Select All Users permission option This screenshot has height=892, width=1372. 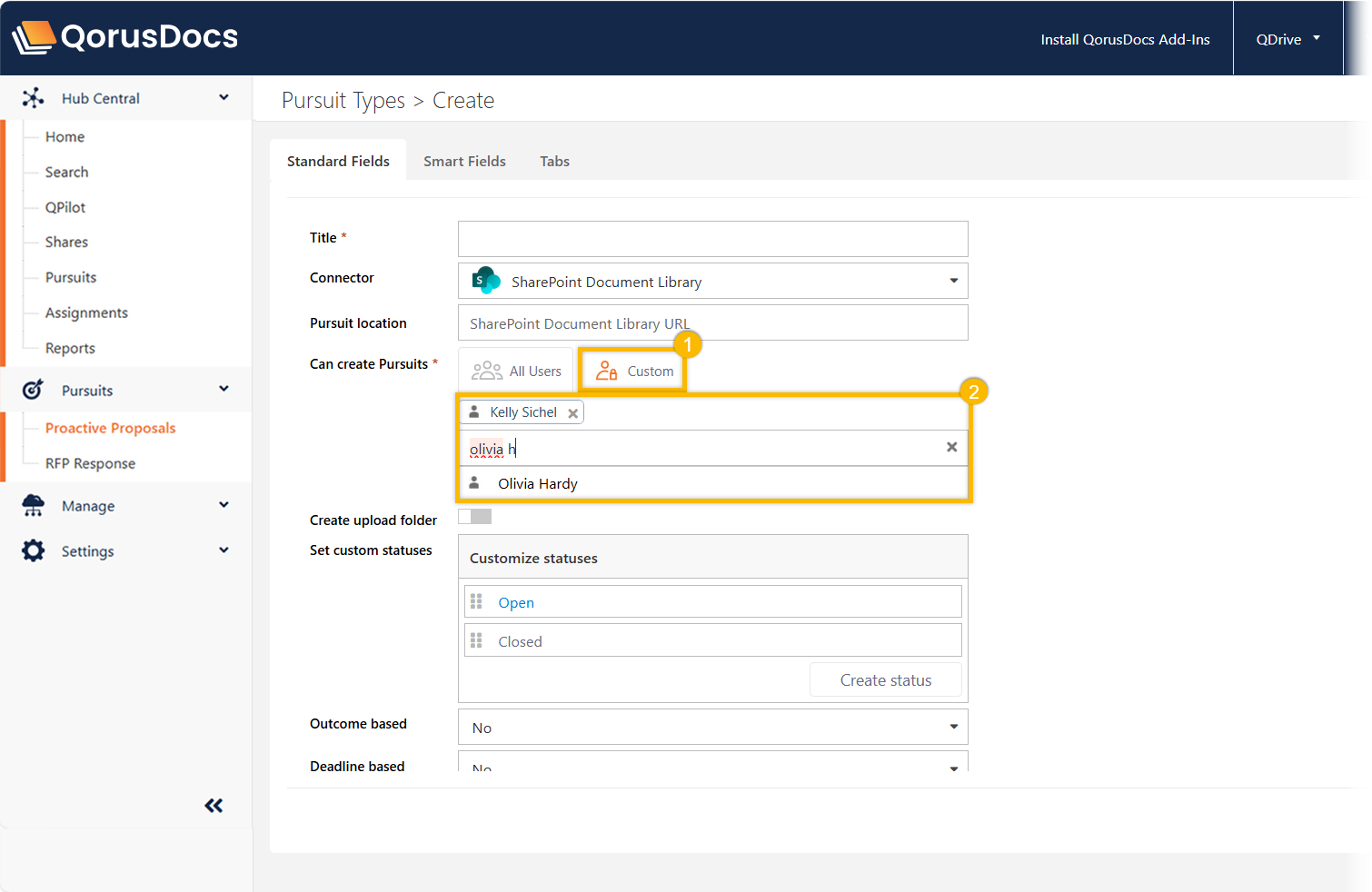click(x=517, y=371)
